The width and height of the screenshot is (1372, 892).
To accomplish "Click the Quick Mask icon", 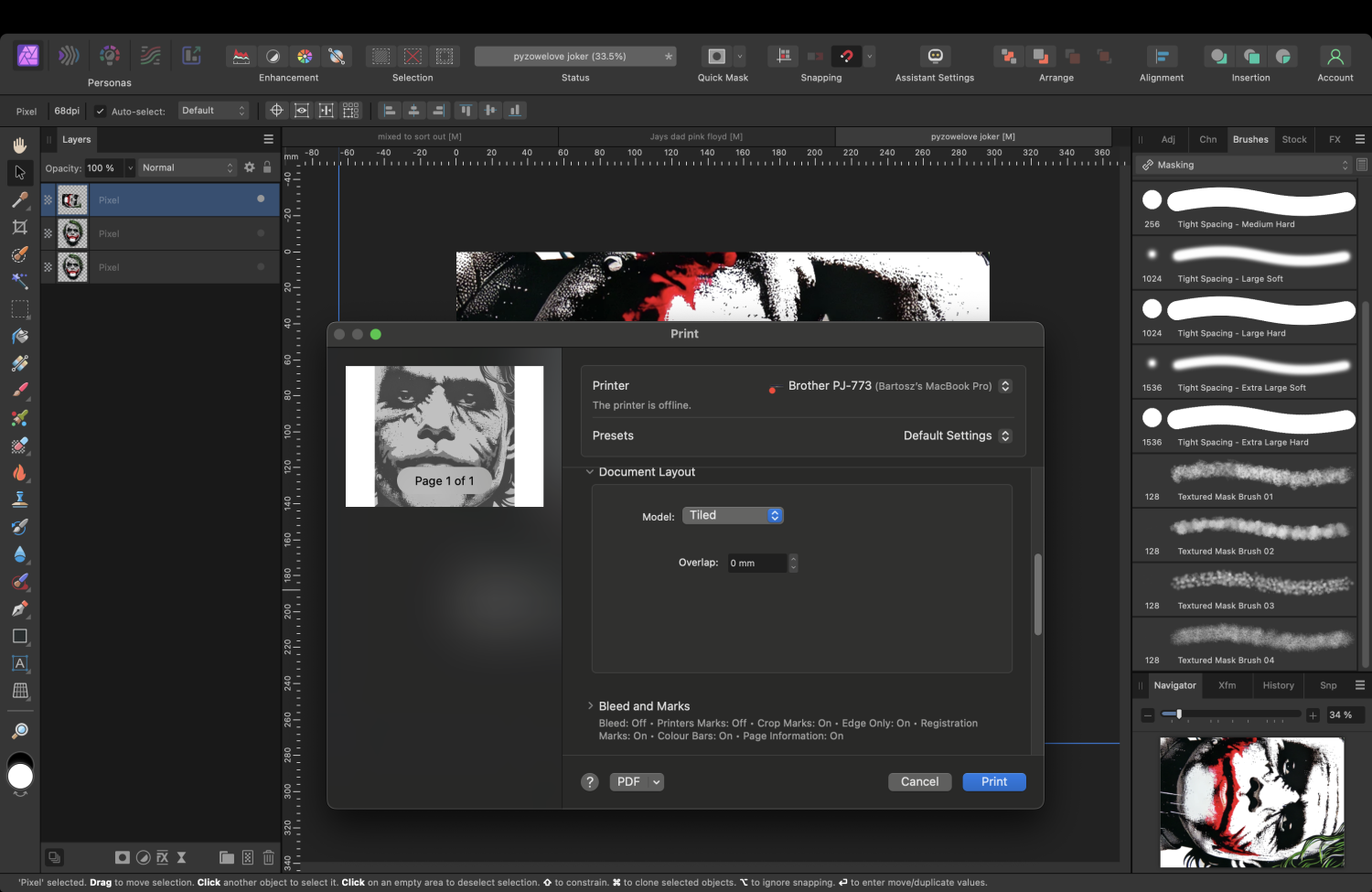I will tap(717, 57).
